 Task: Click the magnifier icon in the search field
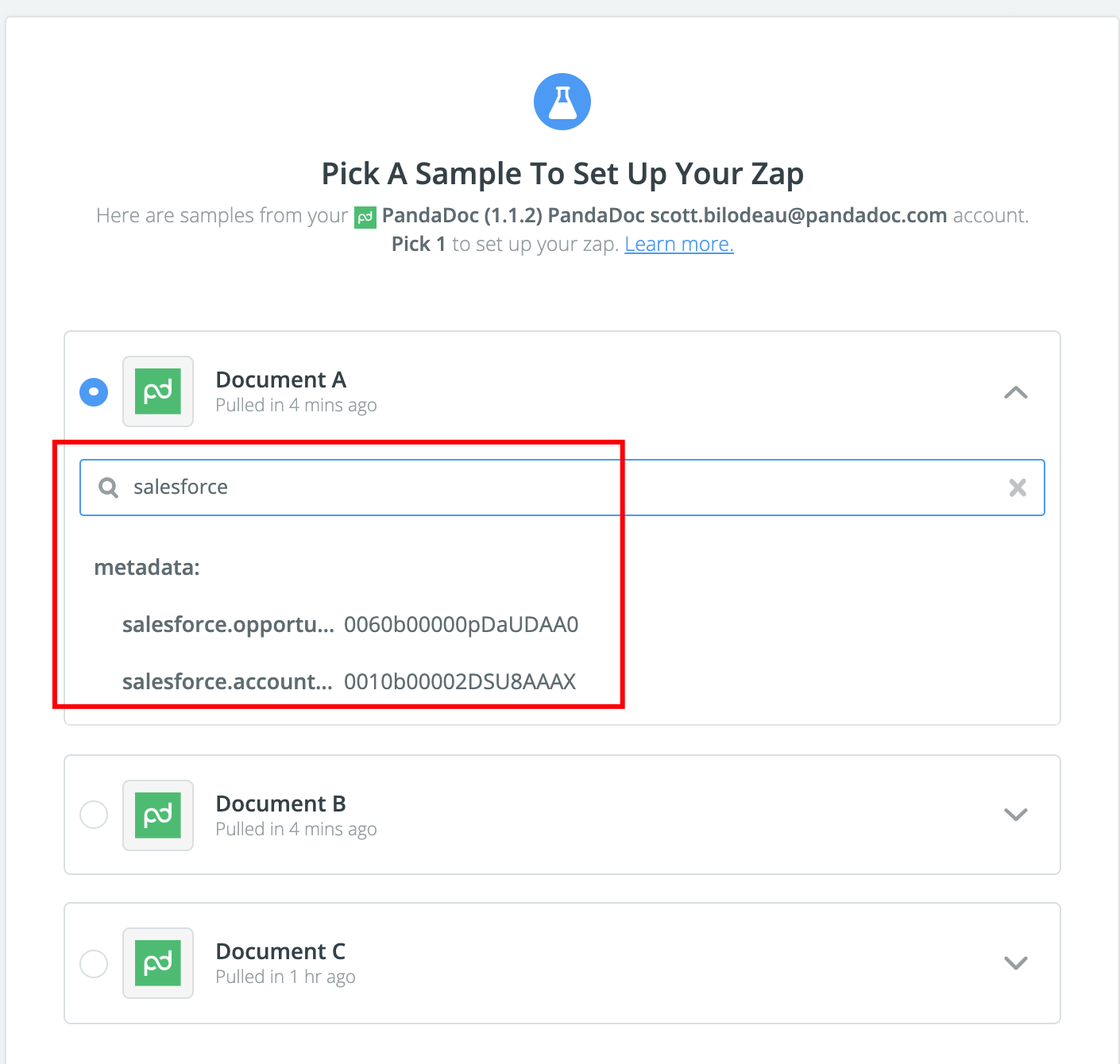tap(109, 488)
